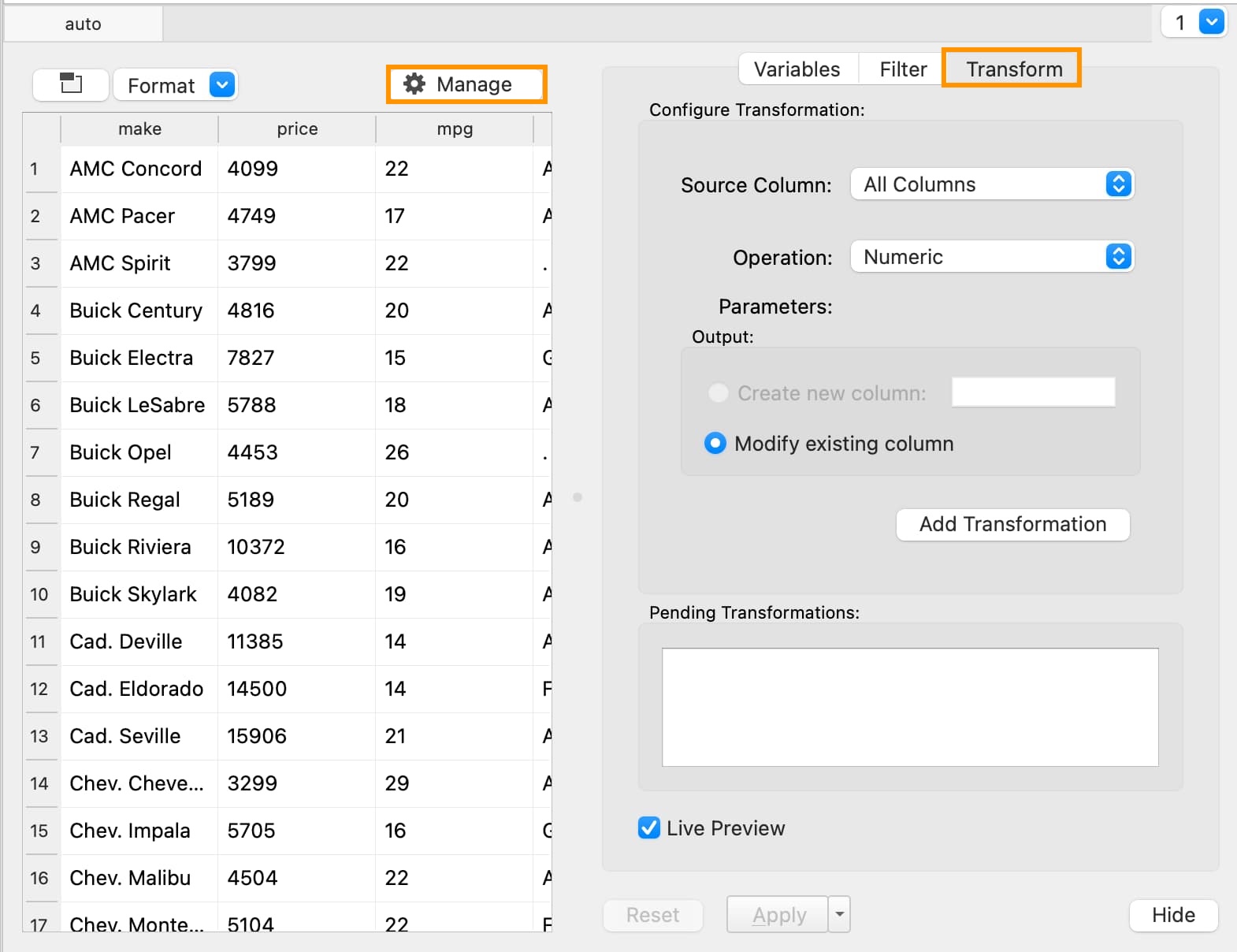Viewport: 1237px width, 952px height.
Task: Switch to the Variables tab
Action: tap(797, 69)
